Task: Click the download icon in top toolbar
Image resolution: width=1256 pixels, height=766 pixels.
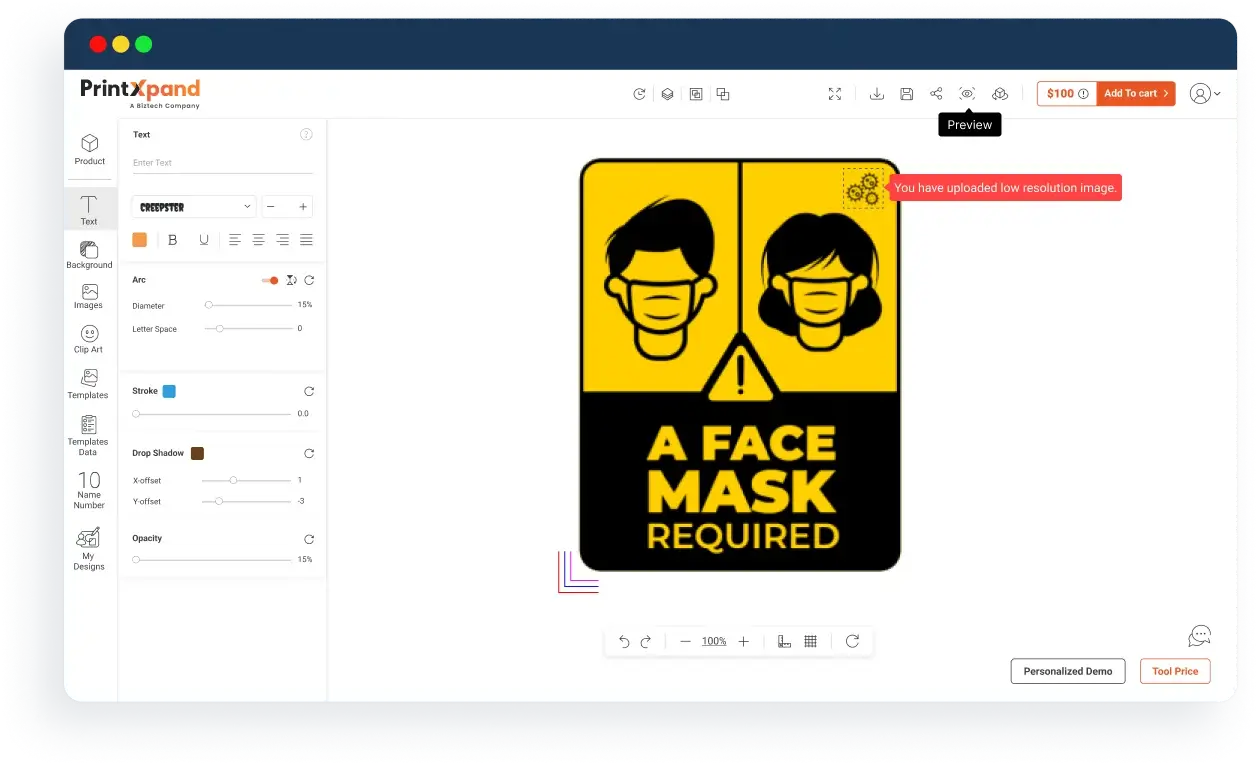Action: [877, 94]
